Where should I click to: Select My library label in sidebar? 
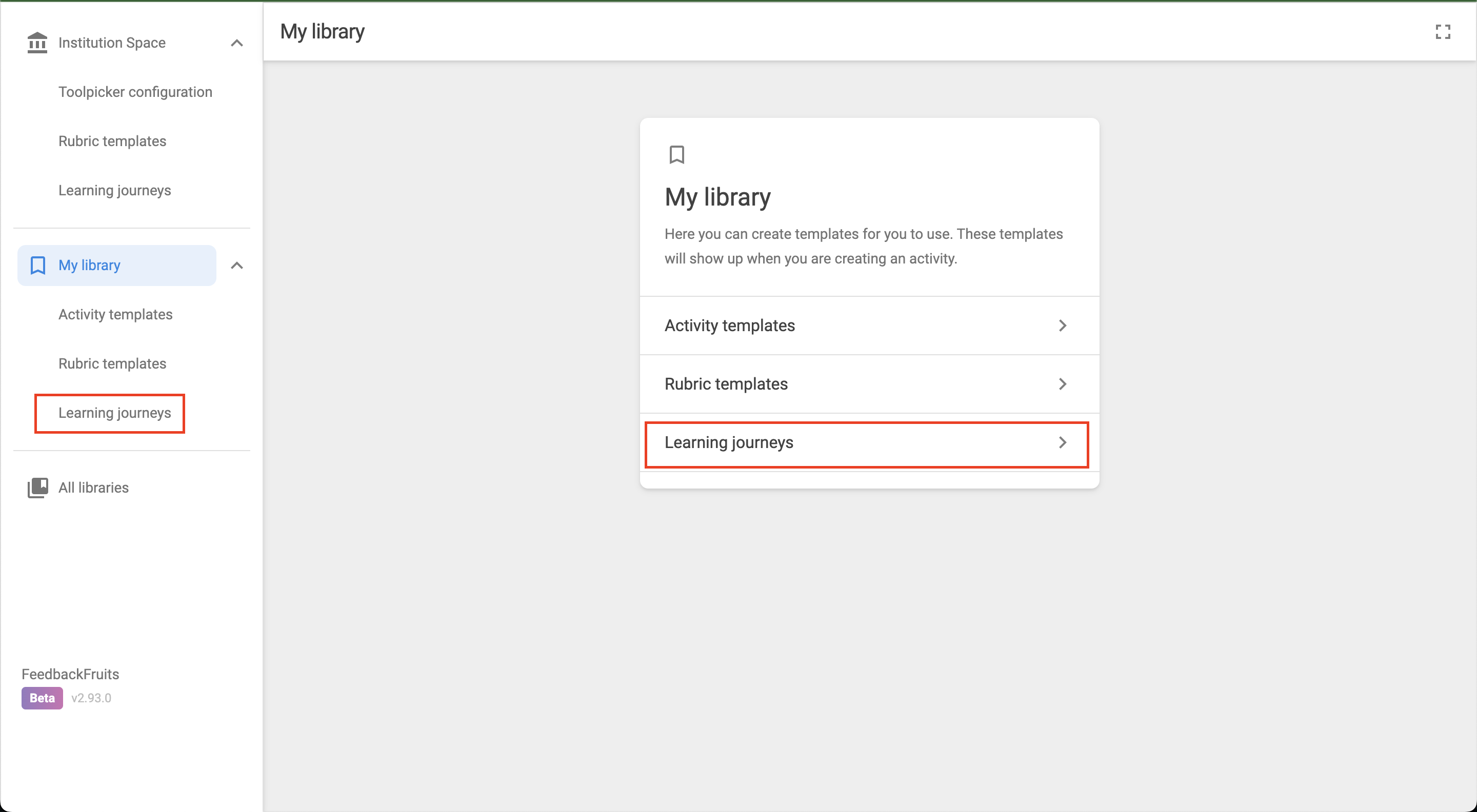[89, 266]
